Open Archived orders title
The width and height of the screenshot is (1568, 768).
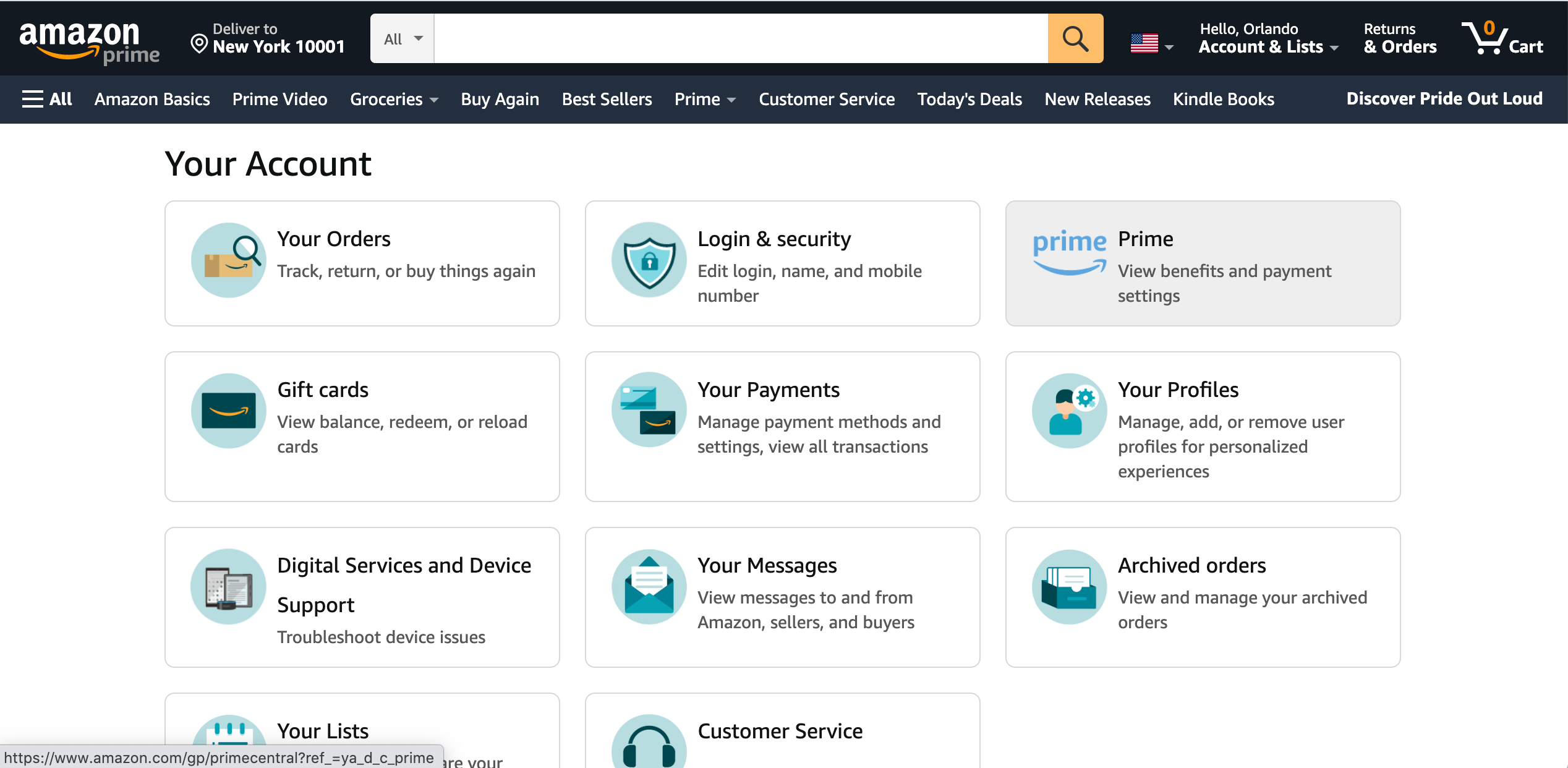pos(1192,565)
